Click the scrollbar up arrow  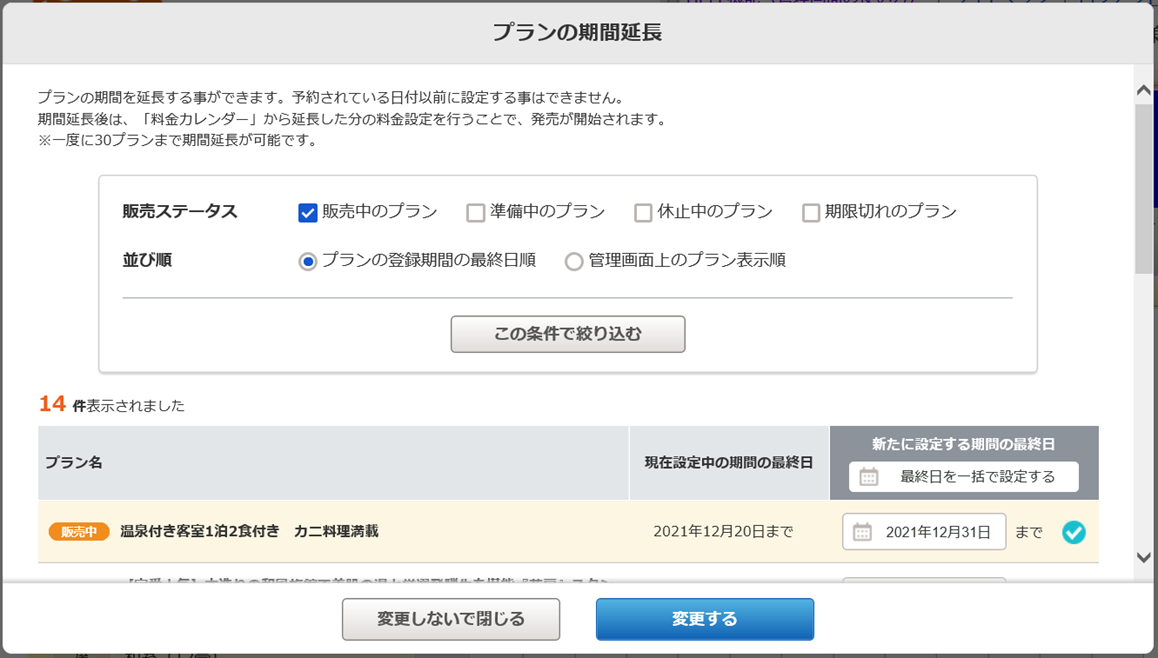pyautogui.click(x=1144, y=90)
